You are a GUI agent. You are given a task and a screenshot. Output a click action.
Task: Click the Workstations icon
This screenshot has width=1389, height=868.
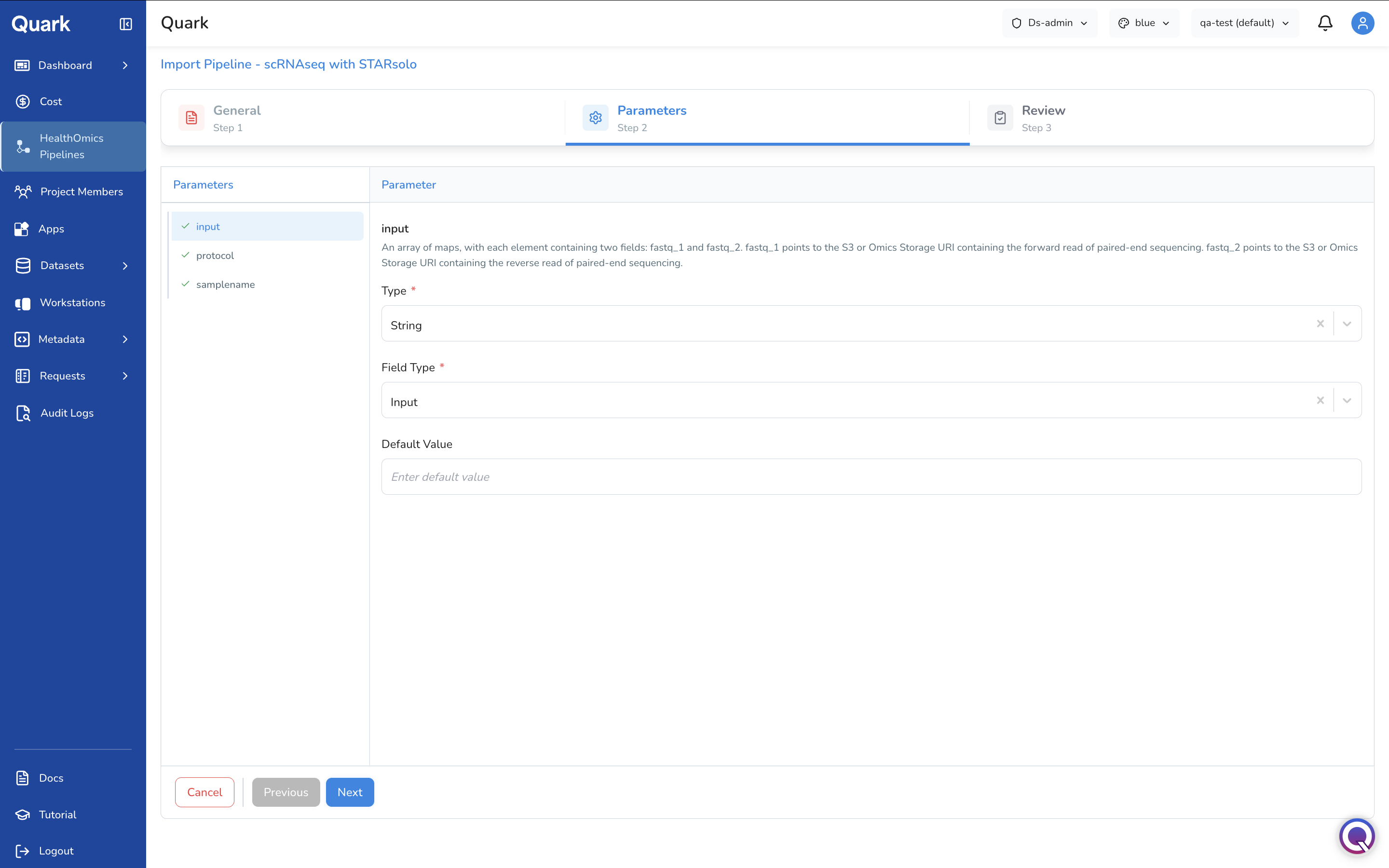pos(22,303)
